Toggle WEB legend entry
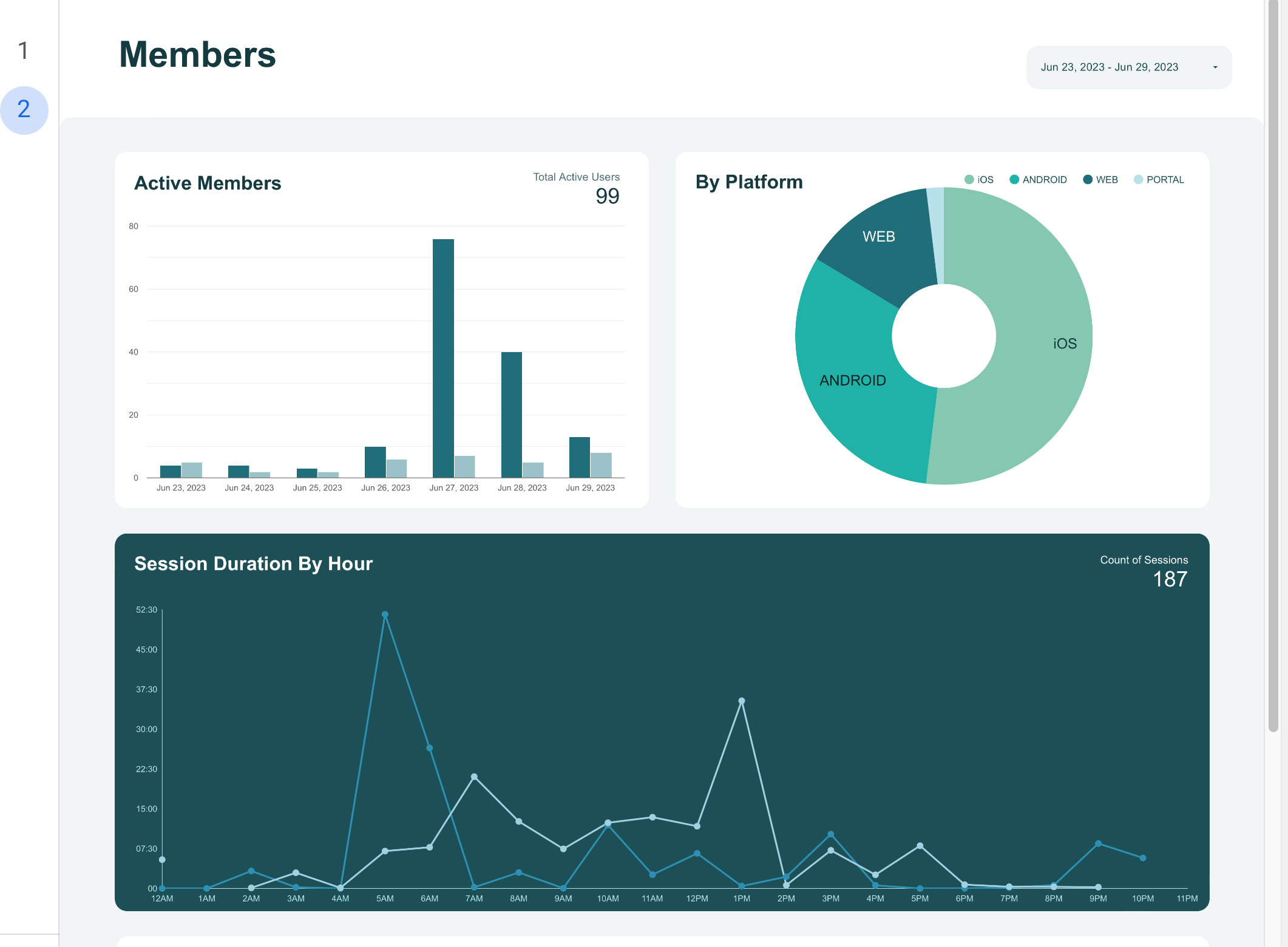 pyautogui.click(x=1106, y=180)
